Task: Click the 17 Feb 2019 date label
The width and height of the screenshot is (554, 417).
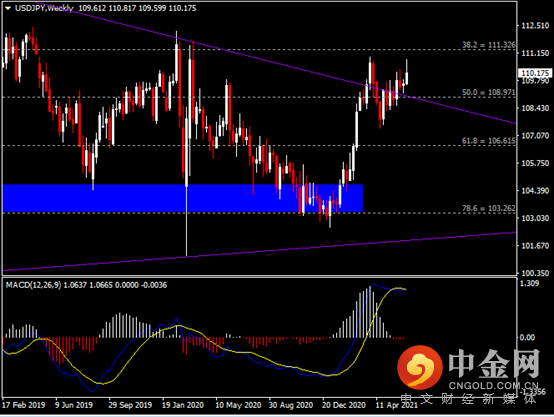Action: point(24,405)
